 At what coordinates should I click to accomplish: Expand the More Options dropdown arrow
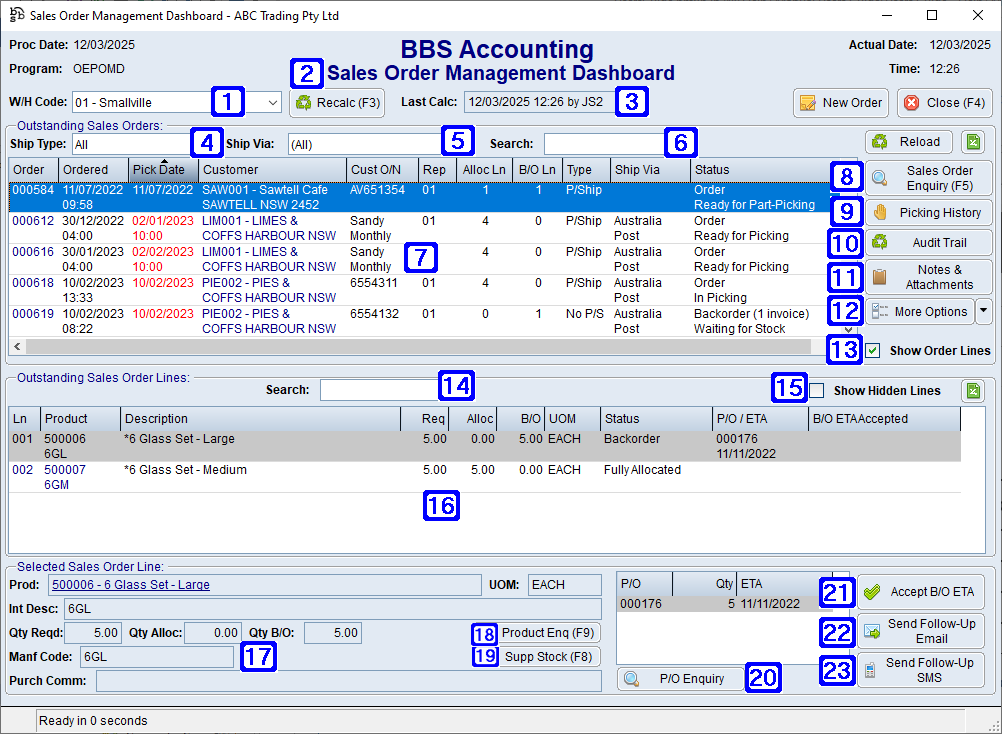click(x=982, y=311)
